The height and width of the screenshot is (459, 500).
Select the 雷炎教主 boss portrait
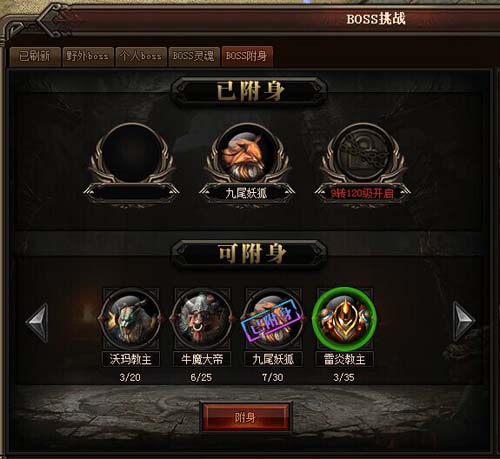tap(345, 319)
